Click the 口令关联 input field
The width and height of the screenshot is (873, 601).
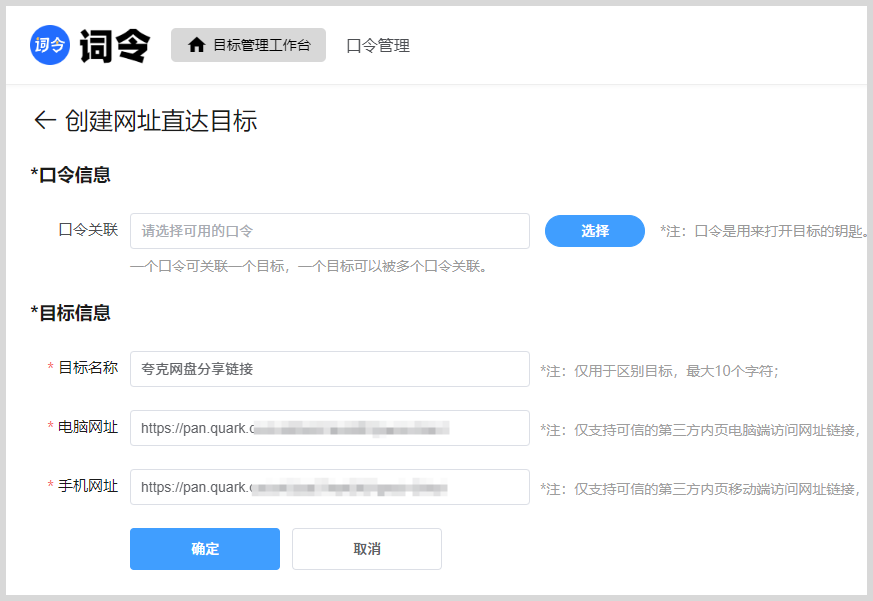click(x=330, y=231)
